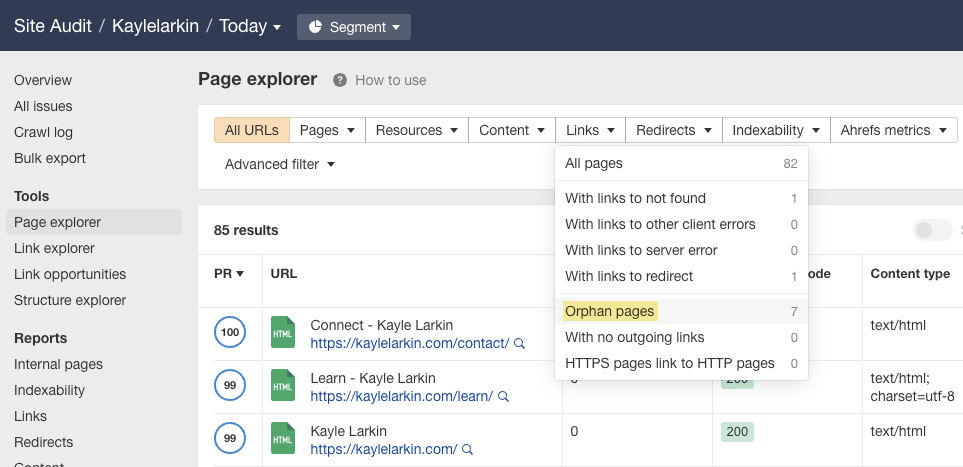Open the kaylelarkin.com/contact/ link
963x467 pixels.
[x=409, y=342]
